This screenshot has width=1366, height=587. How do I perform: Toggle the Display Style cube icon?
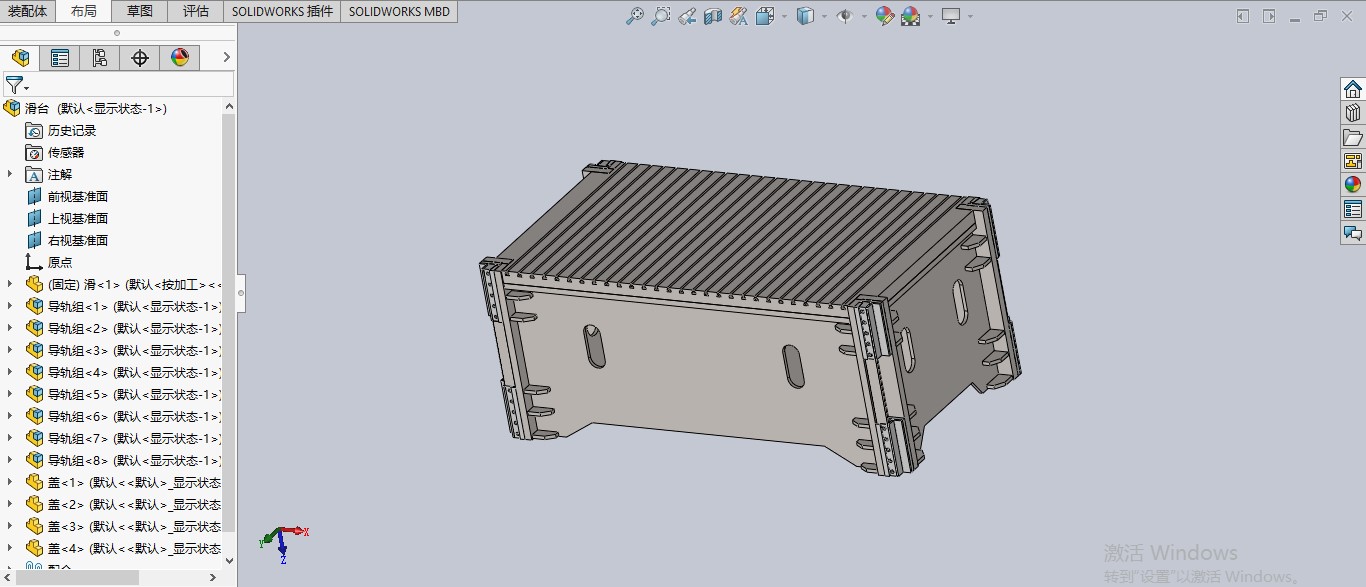click(x=804, y=16)
